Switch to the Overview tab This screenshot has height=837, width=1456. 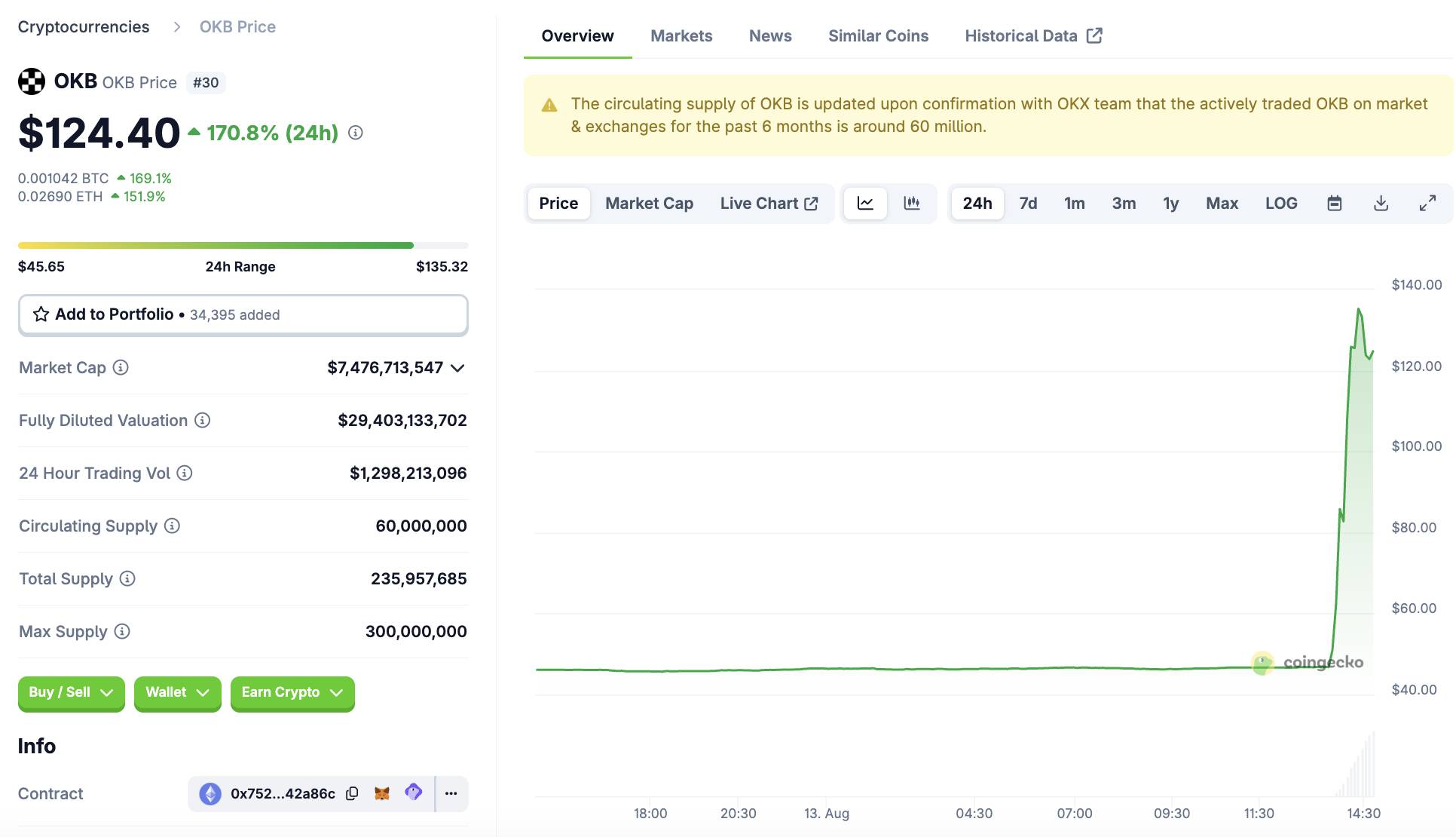[577, 35]
